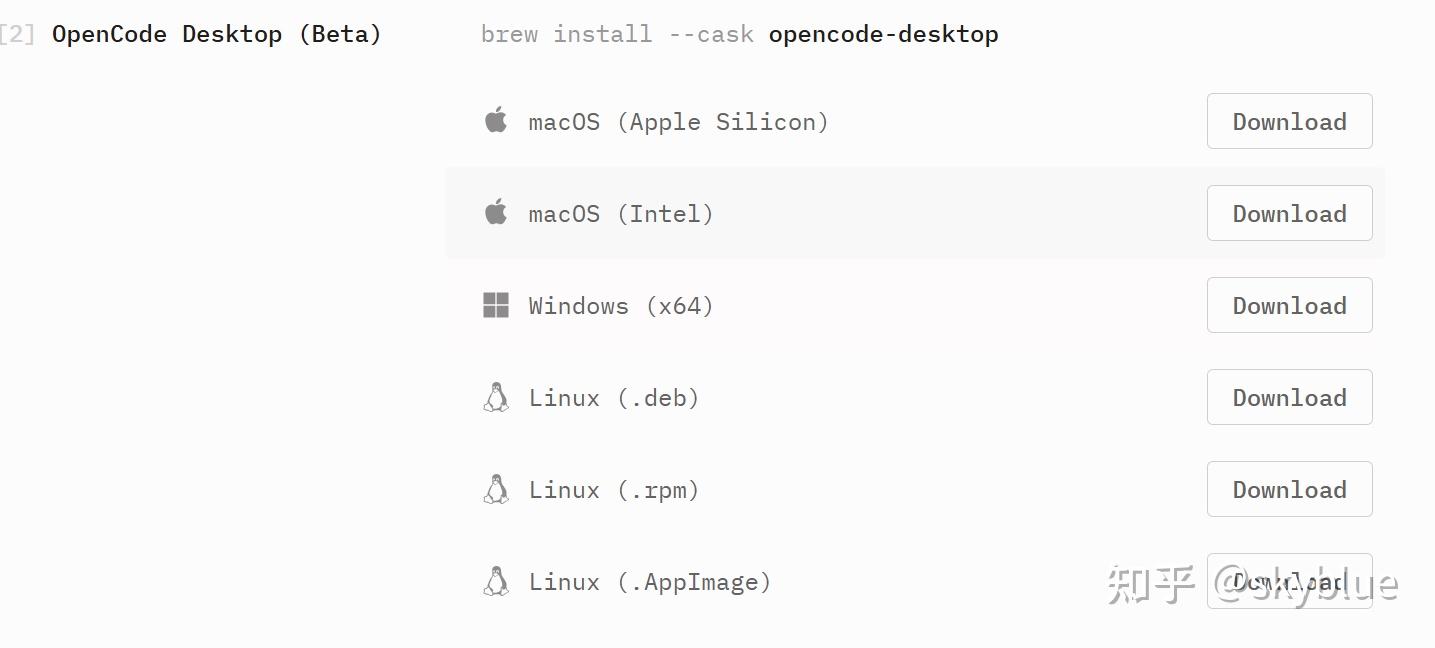Click the Linux (.deb) label
1435x648 pixels.
613,398
